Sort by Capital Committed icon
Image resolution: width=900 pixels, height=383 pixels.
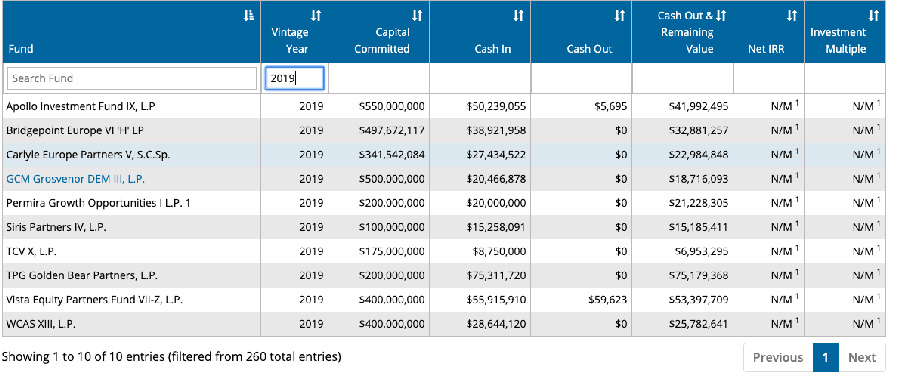[417, 16]
